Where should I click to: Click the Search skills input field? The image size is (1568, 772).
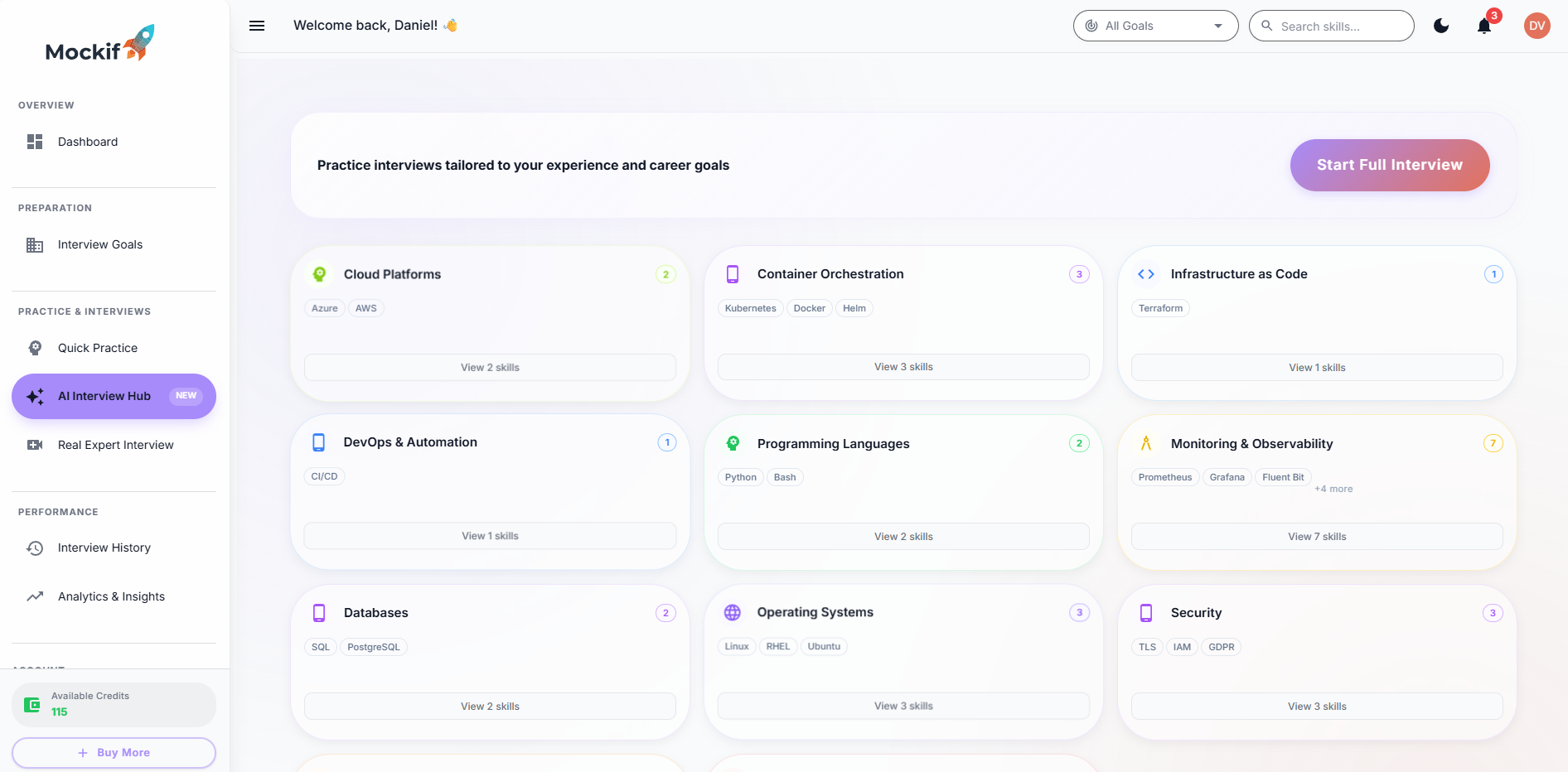[1331, 26]
